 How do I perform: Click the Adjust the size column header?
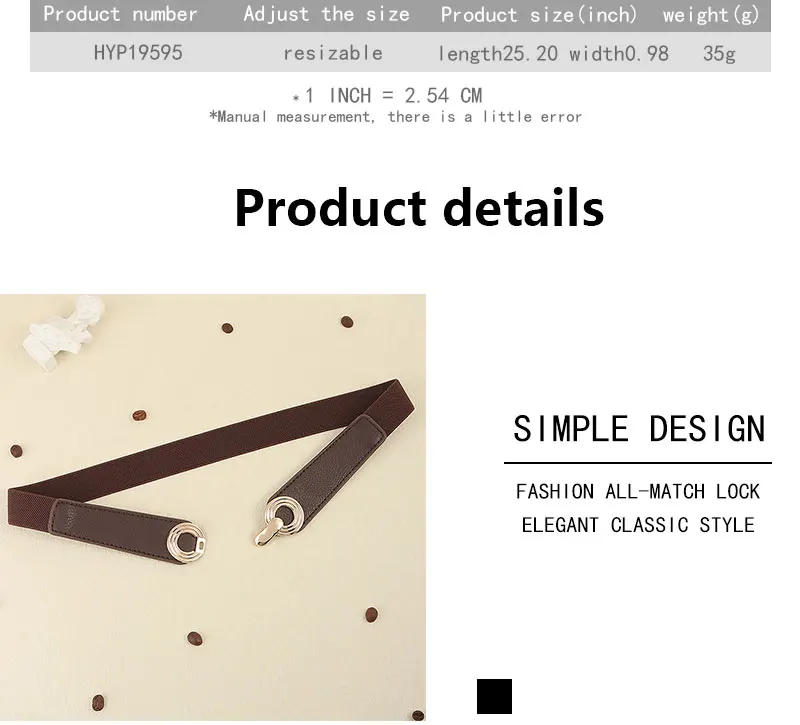point(327,14)
